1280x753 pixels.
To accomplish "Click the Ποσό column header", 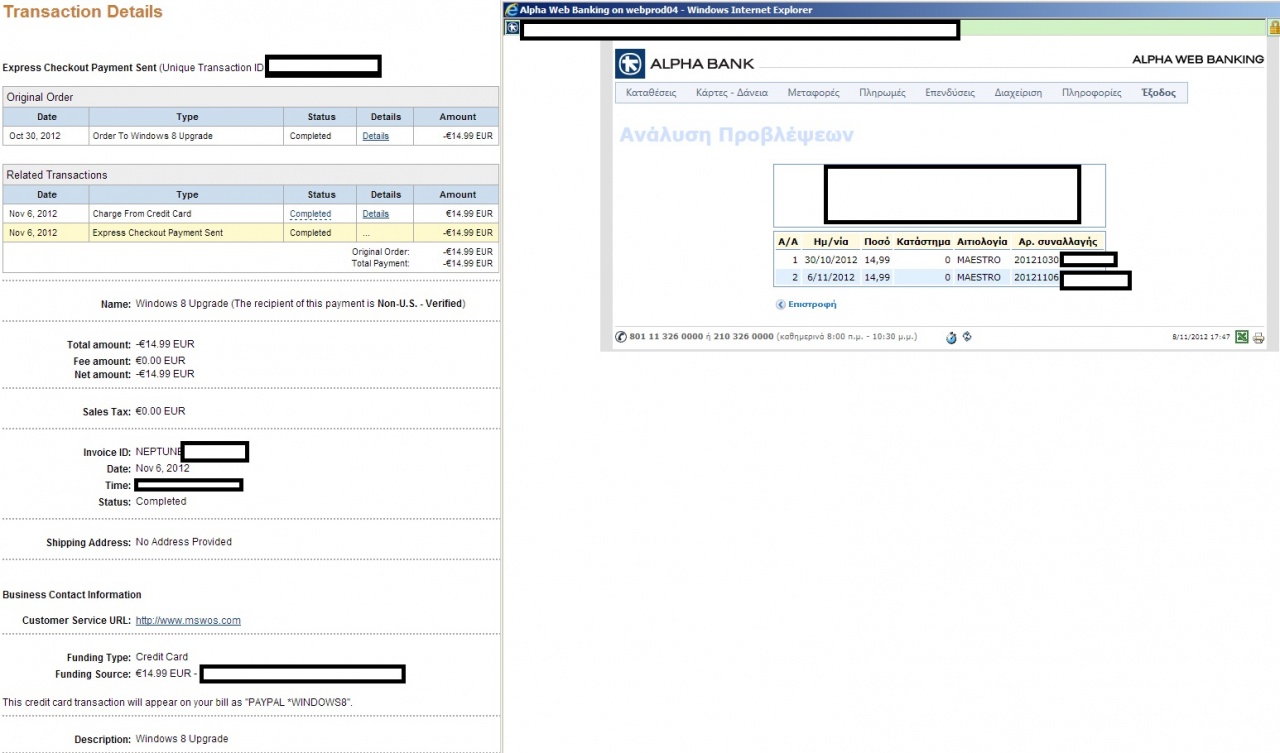I will [877, 241].
